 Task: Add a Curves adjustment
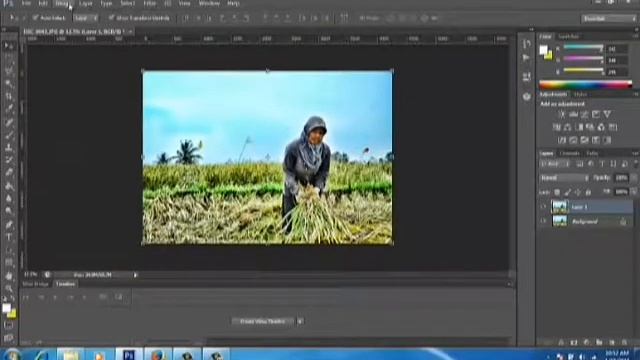584,114
